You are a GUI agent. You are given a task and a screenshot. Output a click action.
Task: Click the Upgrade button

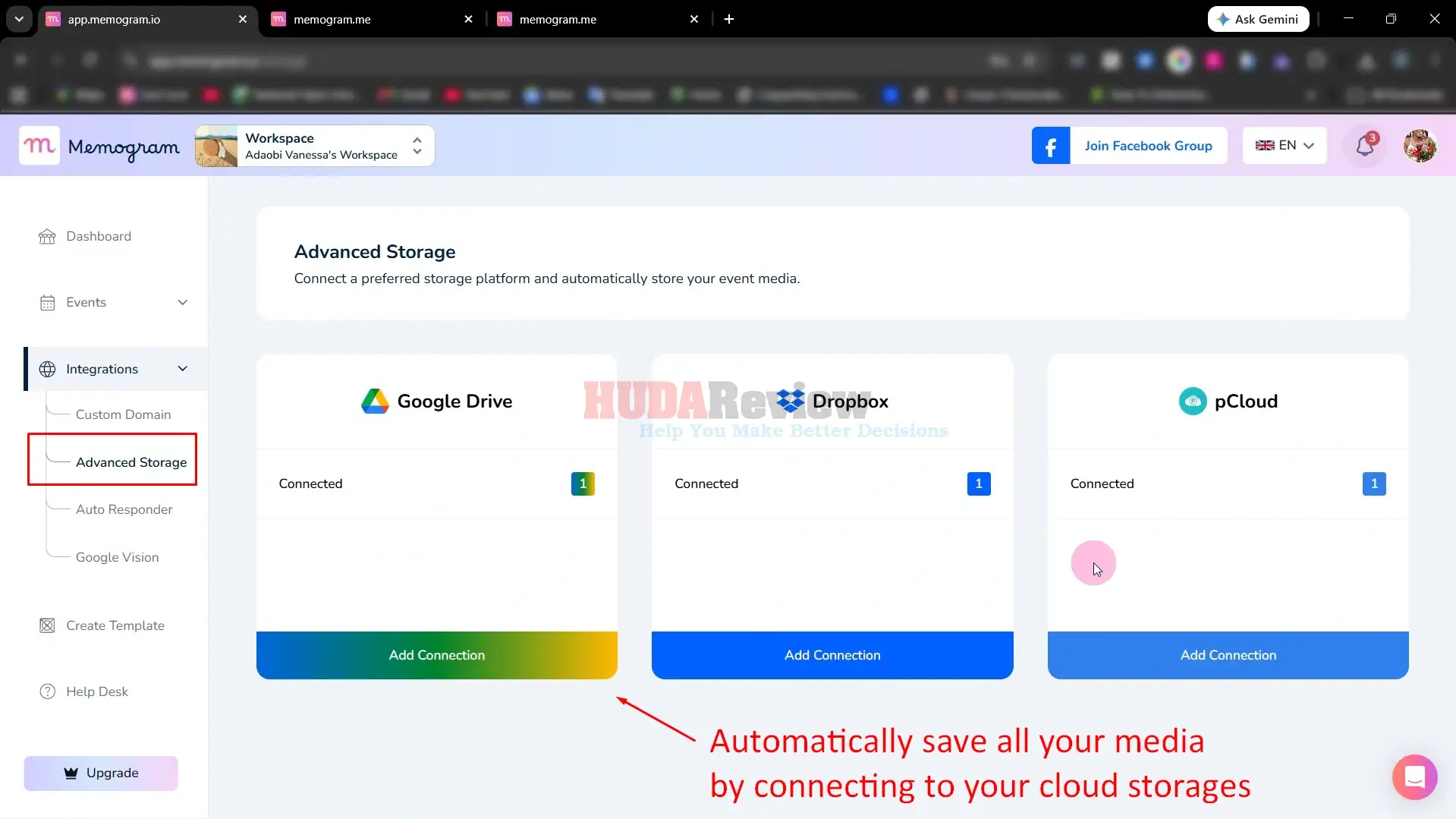tap(101, 773)
